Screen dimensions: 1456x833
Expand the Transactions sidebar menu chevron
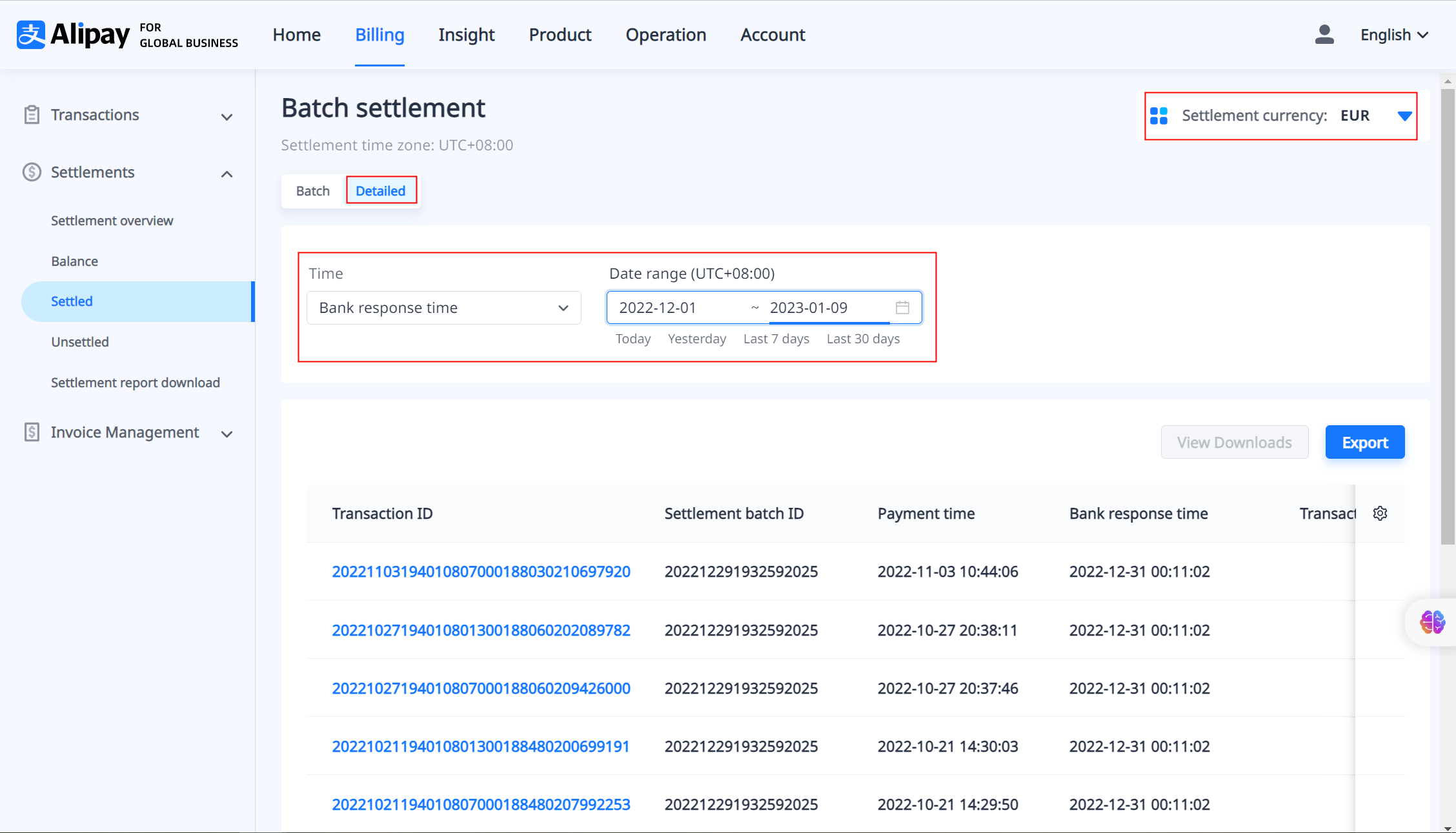click(227, 117)
